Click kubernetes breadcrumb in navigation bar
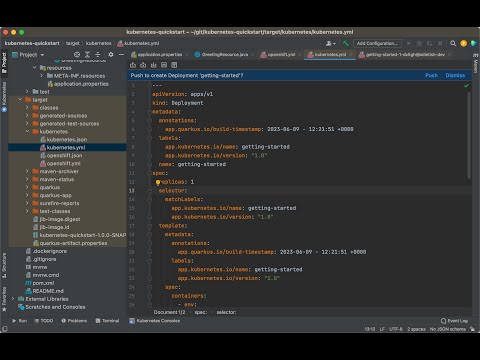Viewport: 480px width, 360px height. pos(98,43)
